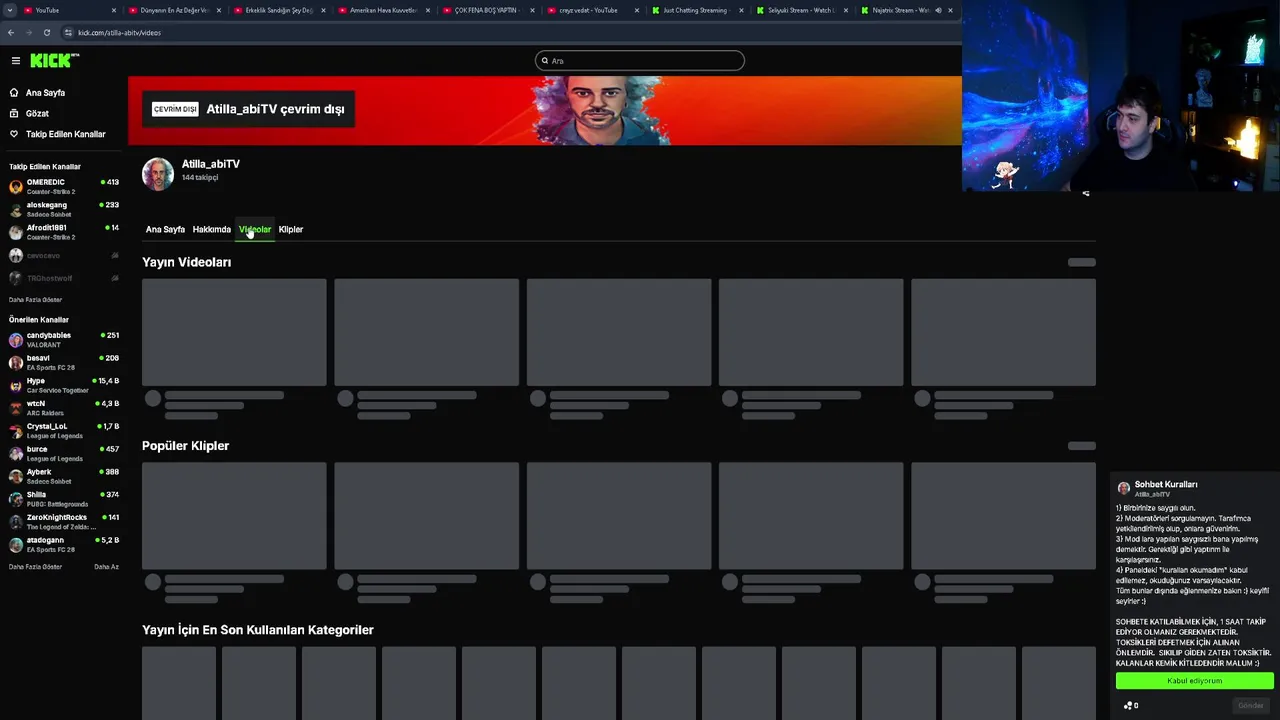This screenshot has height=720, width=1280.
Task: Switch to Videolar channel tab
Action: click(255, 229)
